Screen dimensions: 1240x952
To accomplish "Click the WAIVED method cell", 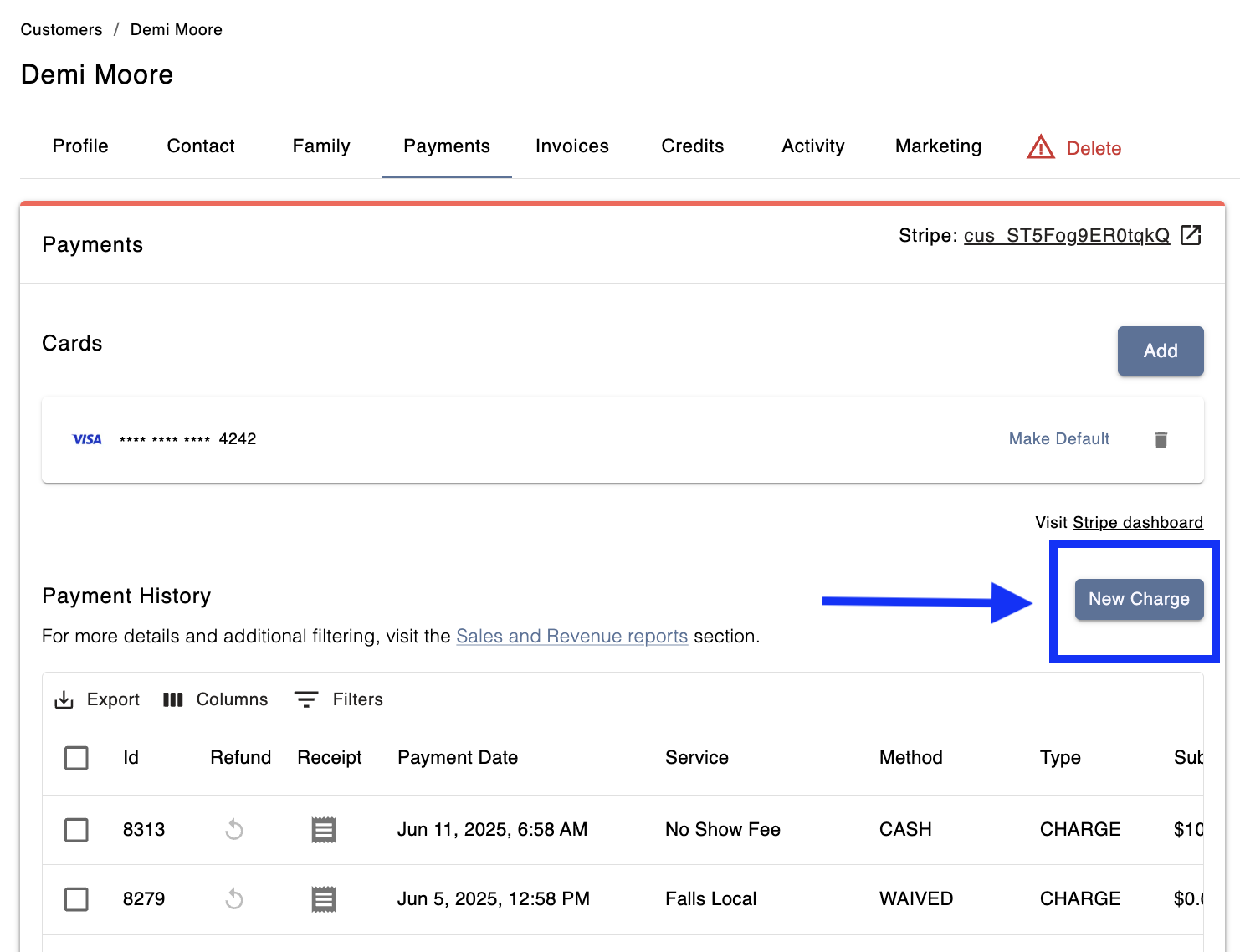I will [x=916, y=899].
